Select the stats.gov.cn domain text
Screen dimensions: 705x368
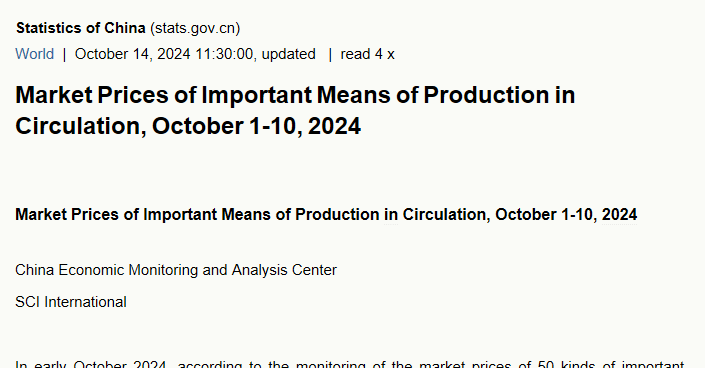pyautogui.click(x=195, y=28)
